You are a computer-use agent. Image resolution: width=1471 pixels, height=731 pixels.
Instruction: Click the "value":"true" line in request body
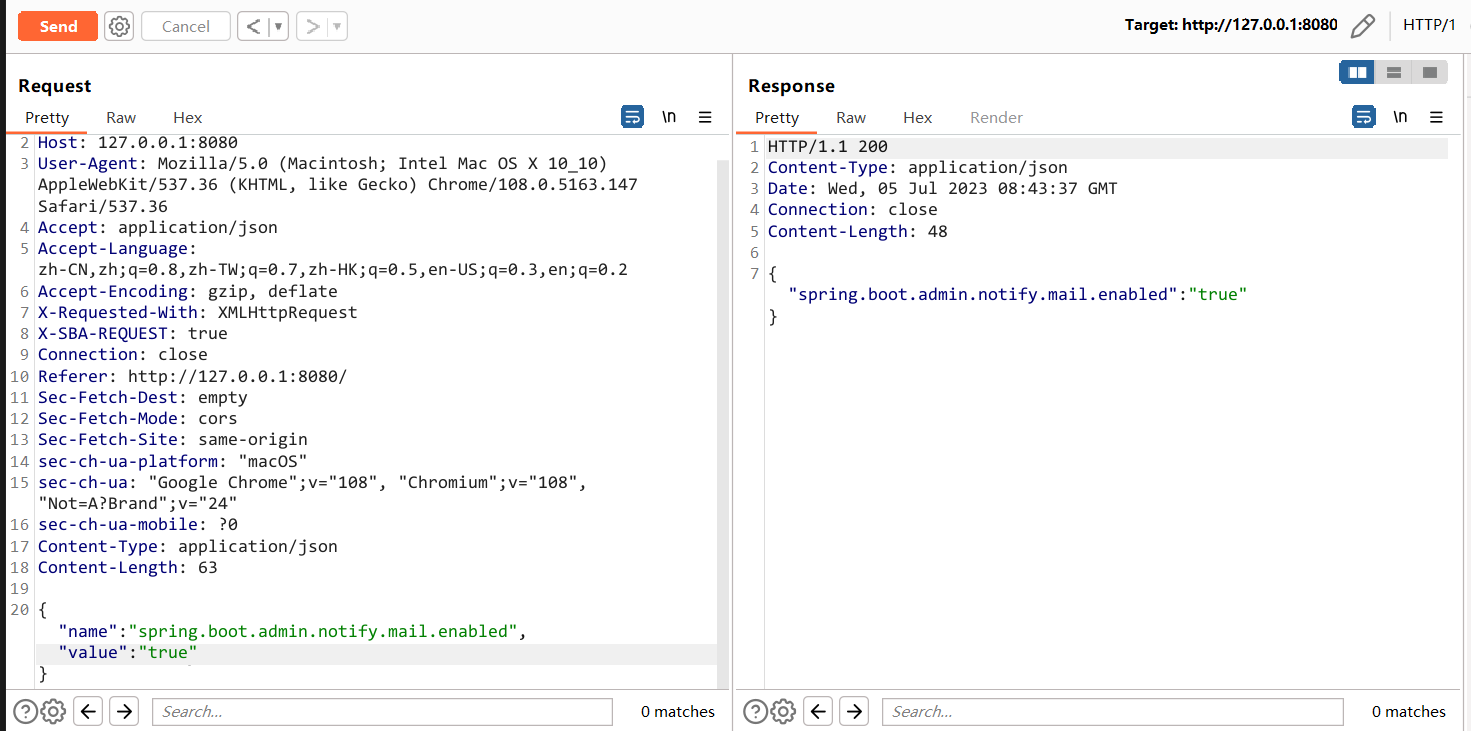128,653
